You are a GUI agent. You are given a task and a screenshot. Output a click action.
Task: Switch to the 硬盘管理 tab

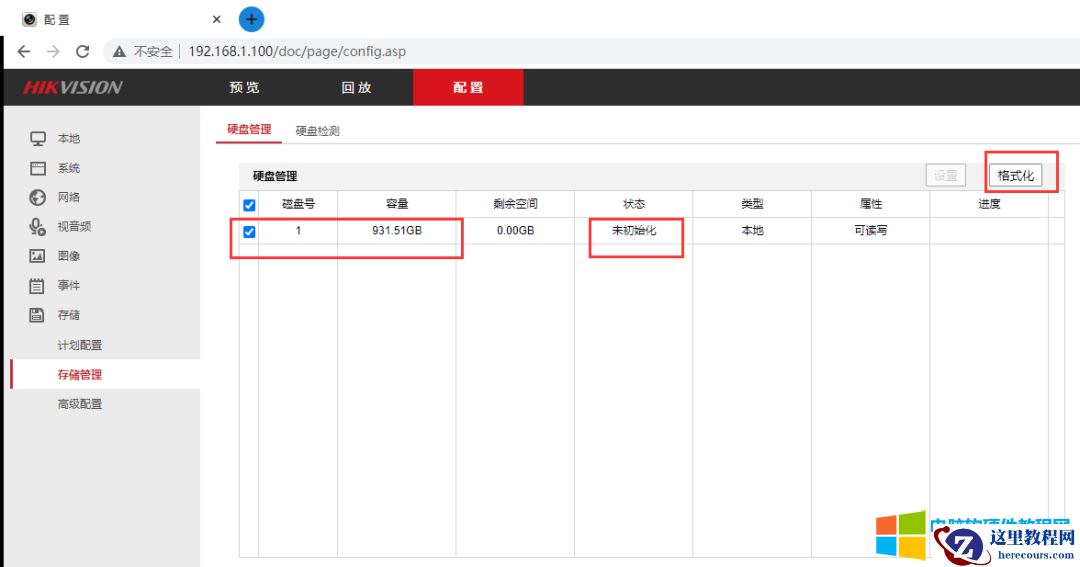pos(249,130)
